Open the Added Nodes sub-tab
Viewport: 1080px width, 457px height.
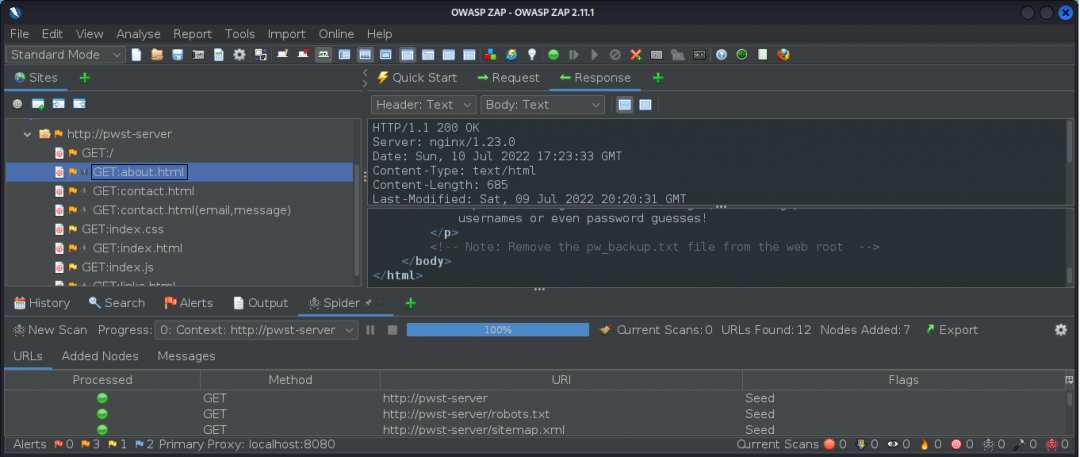click(100, 356)
